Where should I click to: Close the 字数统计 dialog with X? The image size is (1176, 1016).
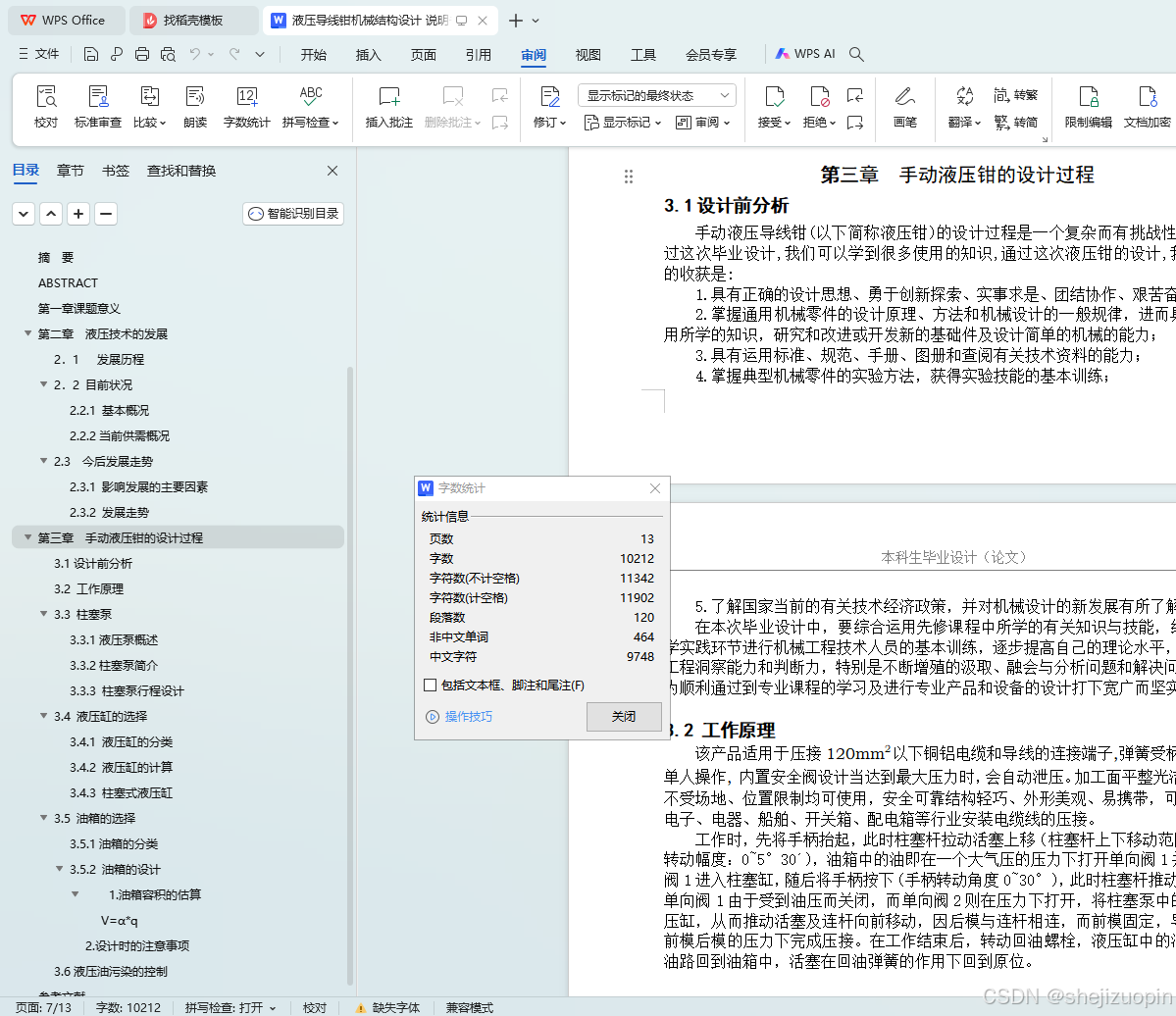point(655,488)
